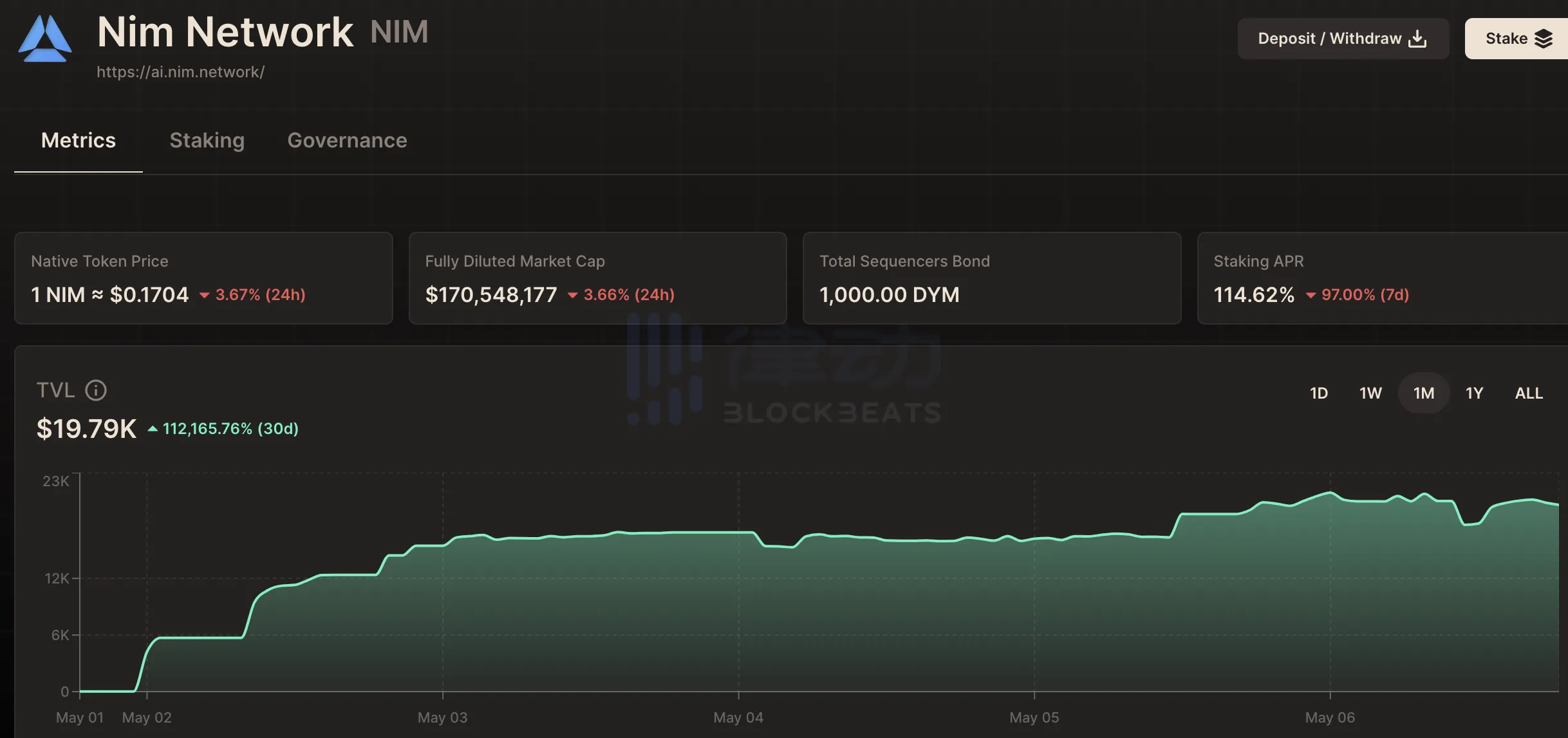Click the layers icon on Stake button
This screenshot has width=1568, height=738.
[x=1543, y=39]
